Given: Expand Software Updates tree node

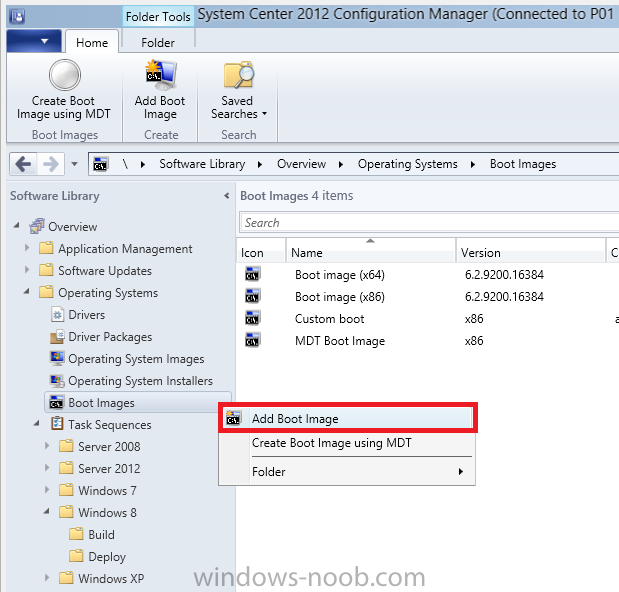Looking at the screenshot, I should click(x=27, y=270).
